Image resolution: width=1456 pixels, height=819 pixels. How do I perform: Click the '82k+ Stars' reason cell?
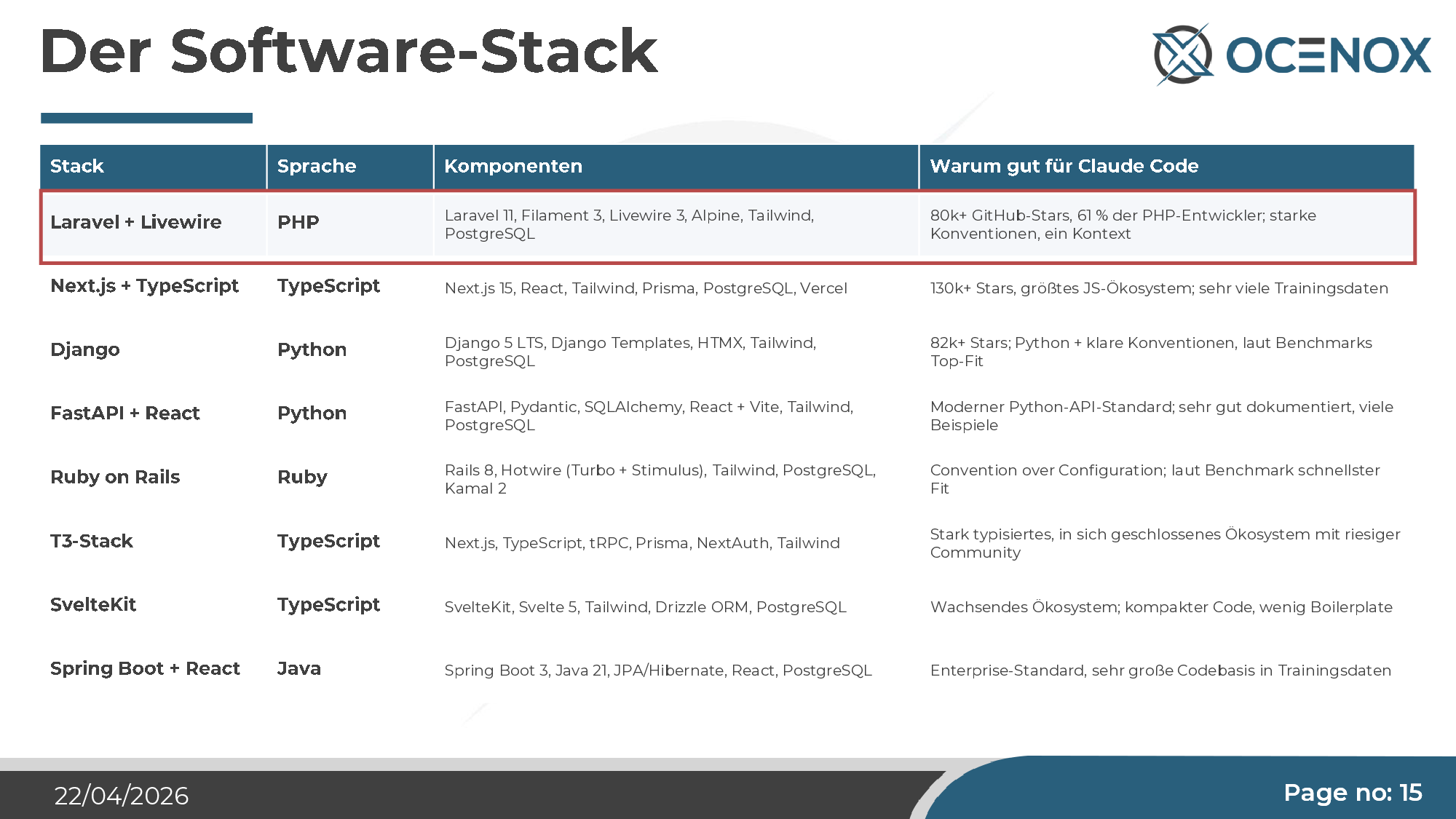click(x=1167, y=352)
